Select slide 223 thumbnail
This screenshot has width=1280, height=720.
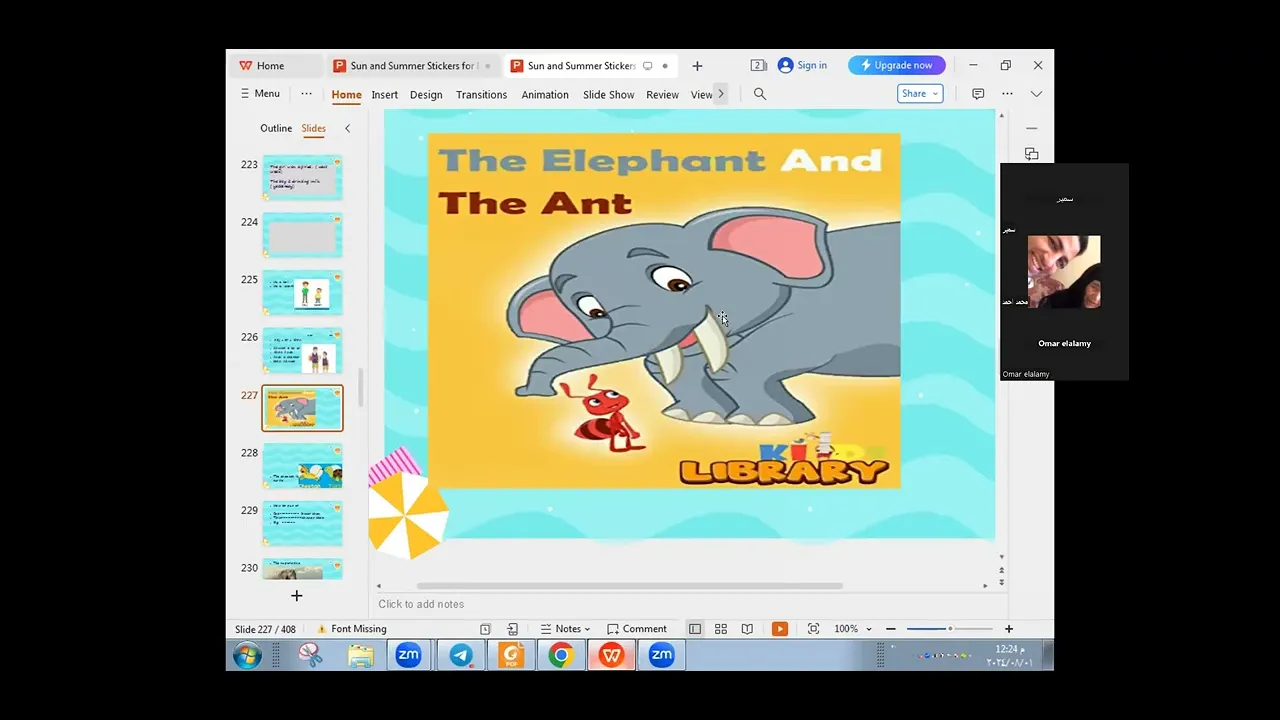coord(303,178)
